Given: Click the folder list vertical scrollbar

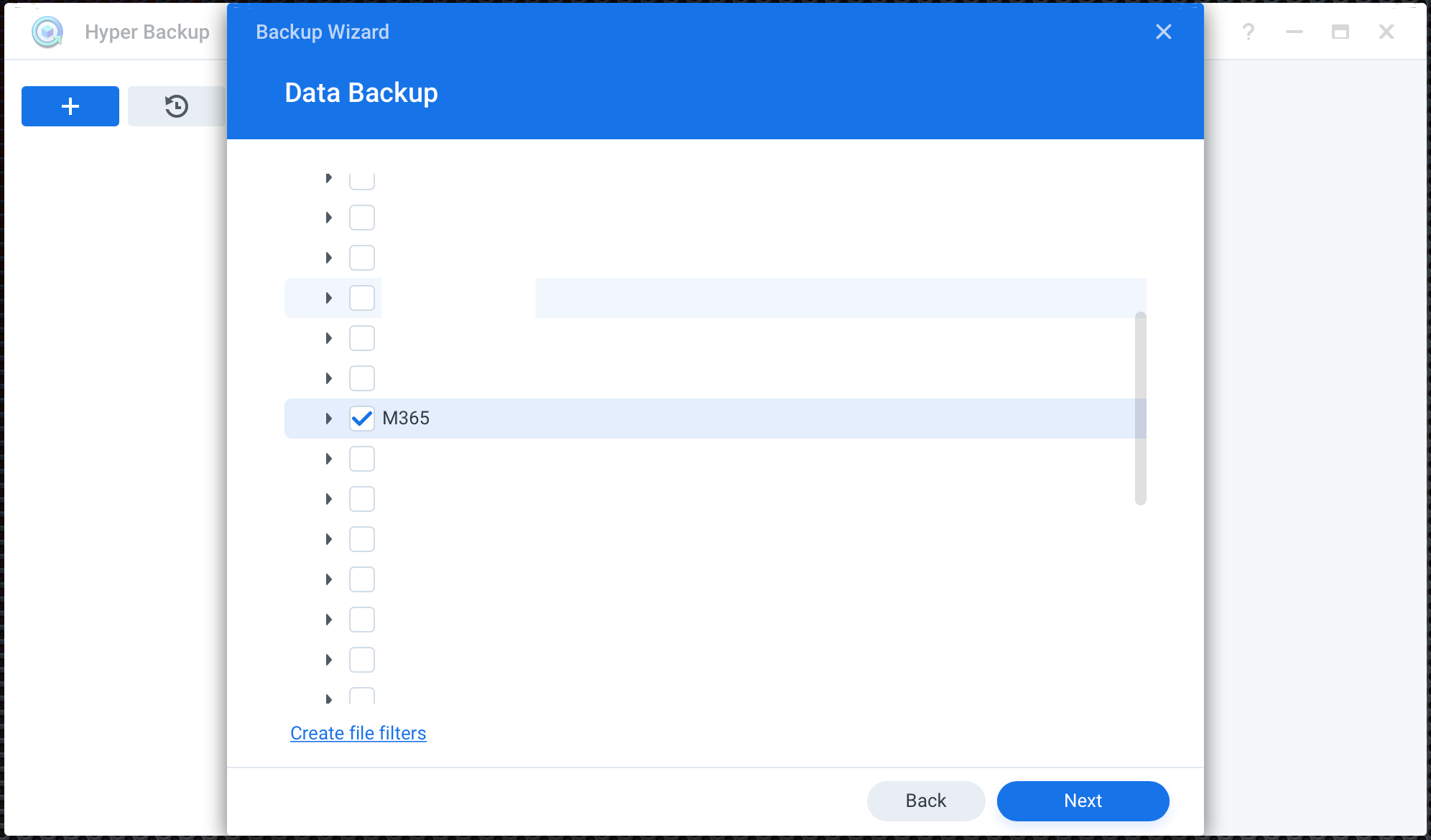Looking at the screenshot, I should pos(1141,409).
